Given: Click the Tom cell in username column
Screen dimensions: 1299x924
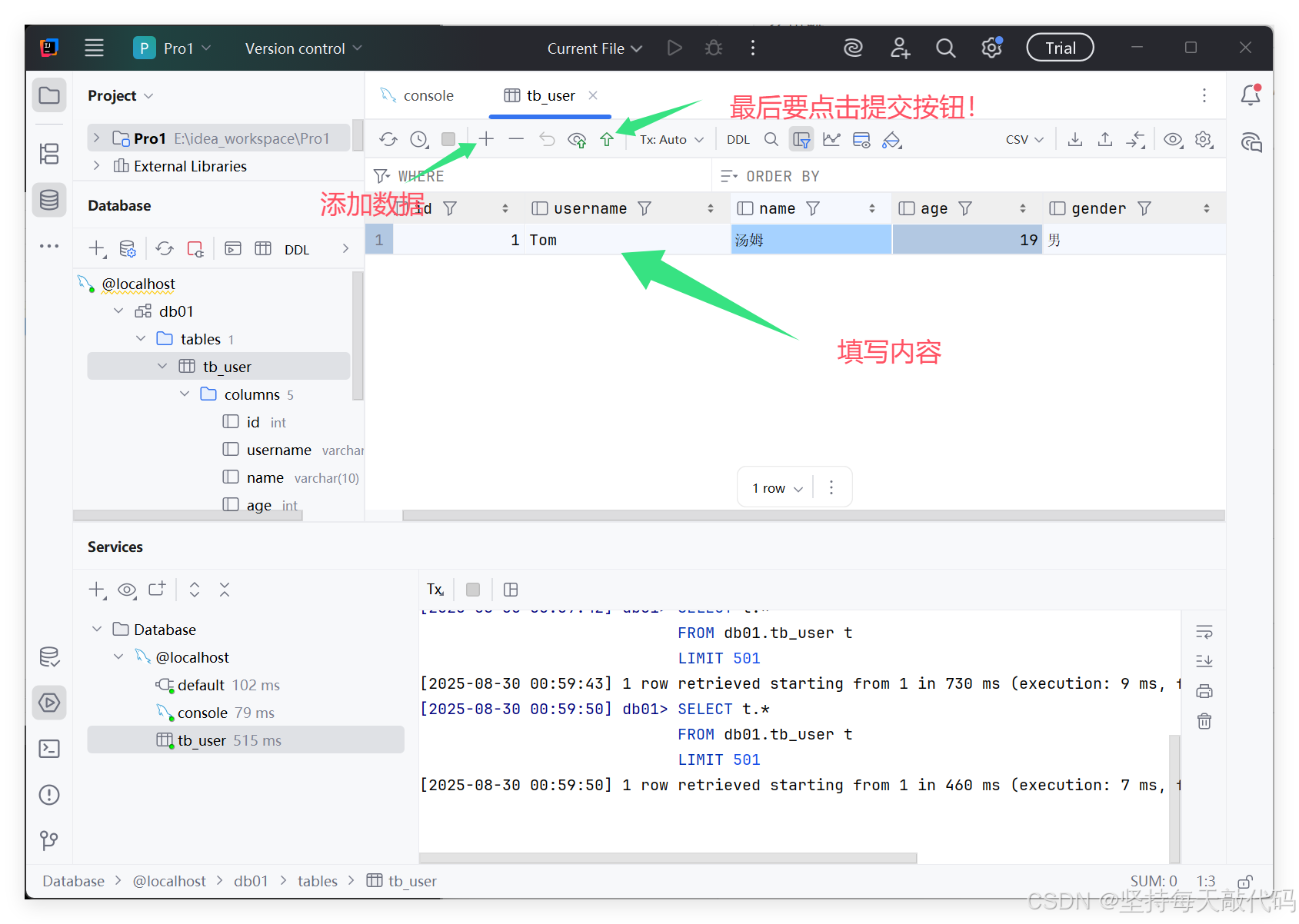Looking at the screenshot, I should [627, 240].
